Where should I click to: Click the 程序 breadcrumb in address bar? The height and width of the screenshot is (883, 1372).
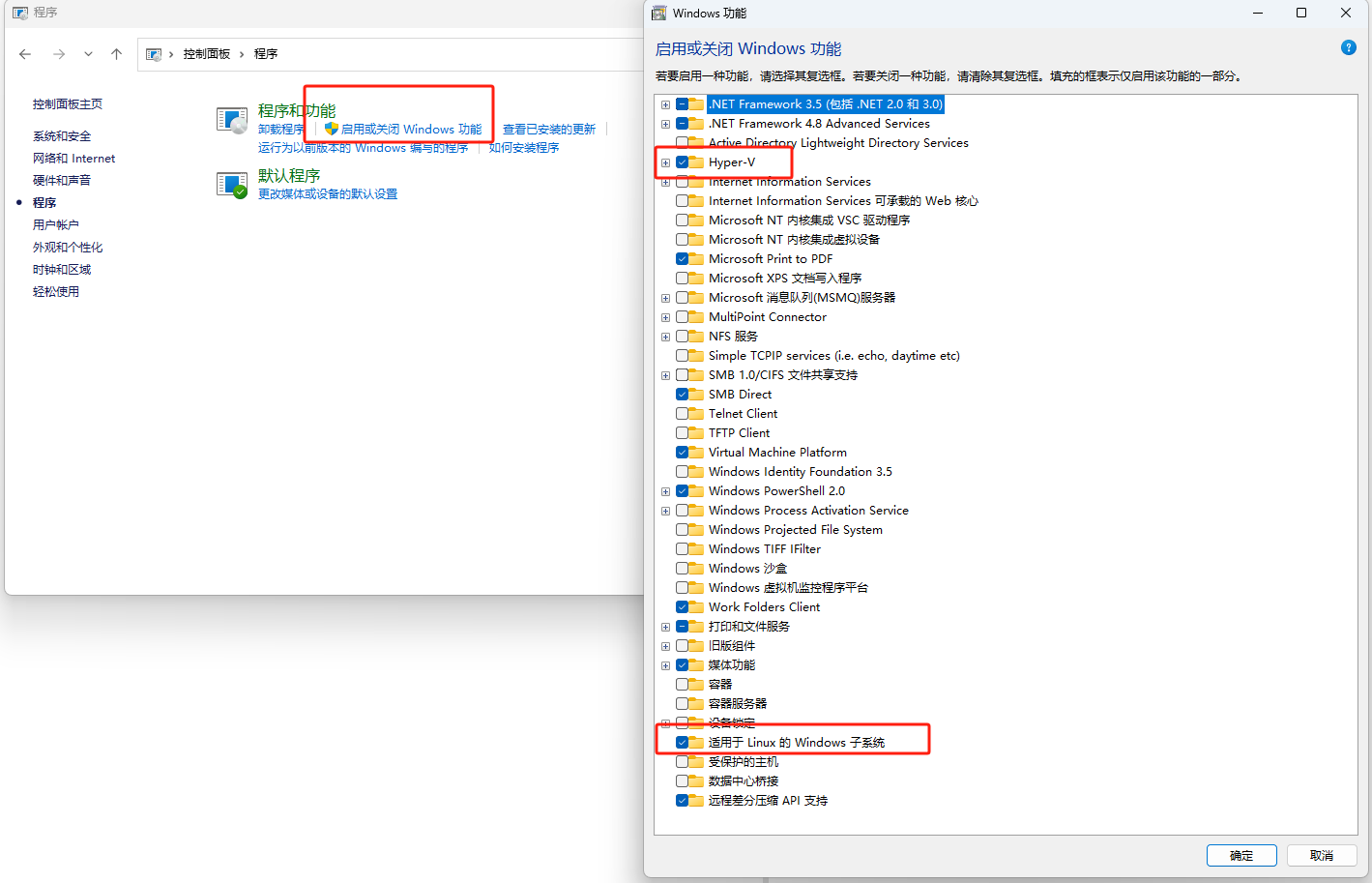[266, 54]
